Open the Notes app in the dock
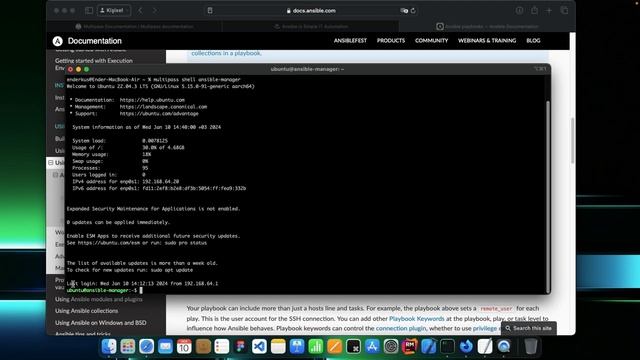 [278, 347]
